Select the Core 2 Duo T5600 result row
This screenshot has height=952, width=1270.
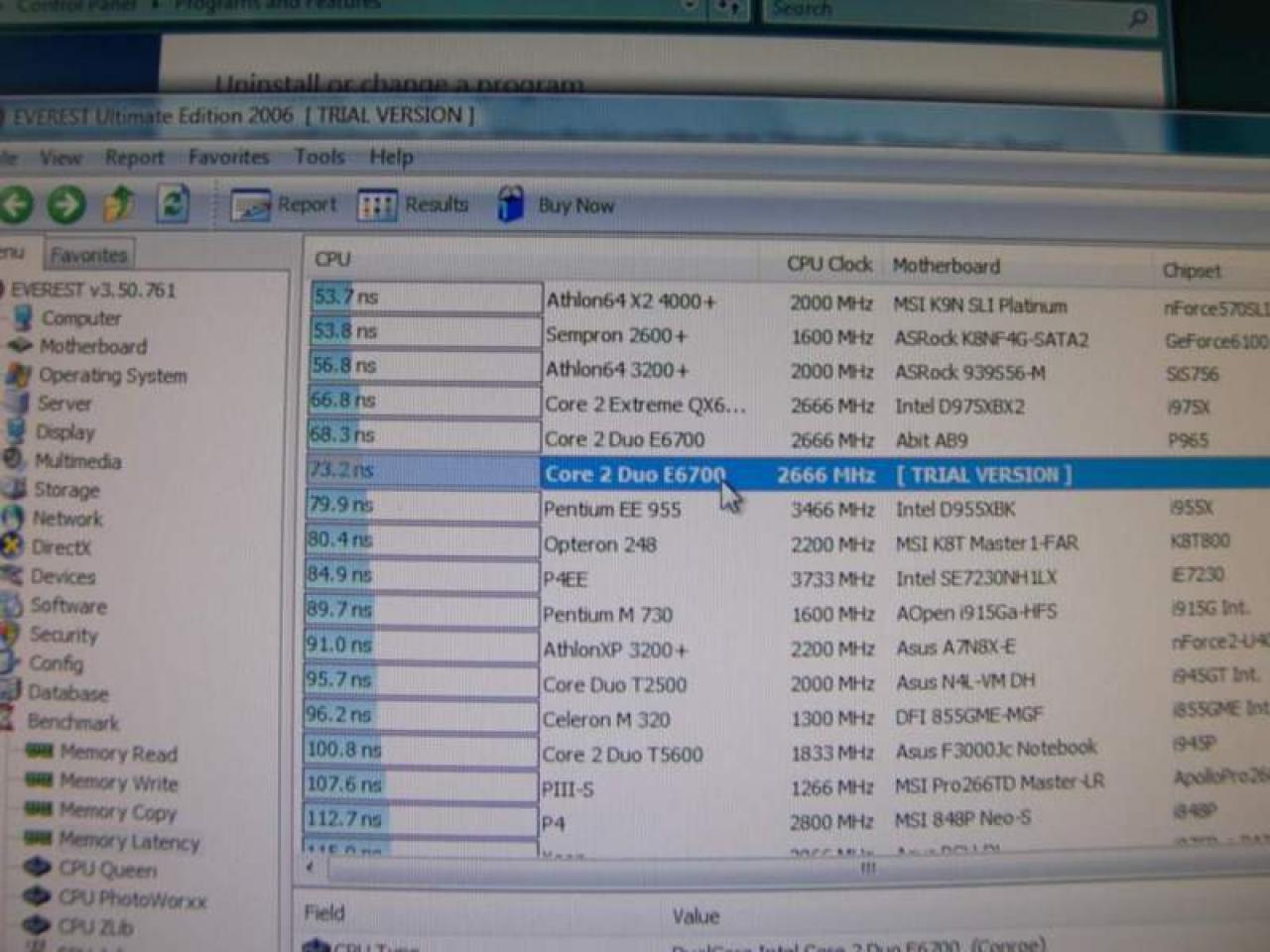point(788,752)
